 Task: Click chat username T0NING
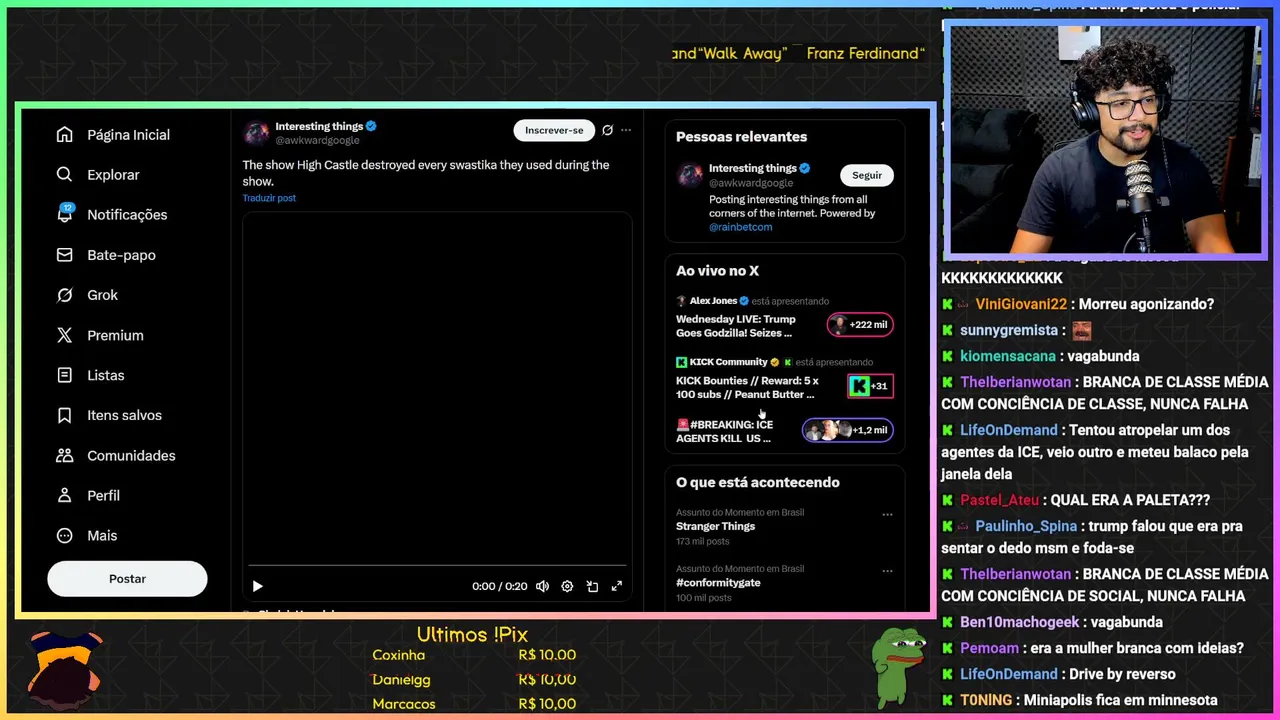click(986, 700)
